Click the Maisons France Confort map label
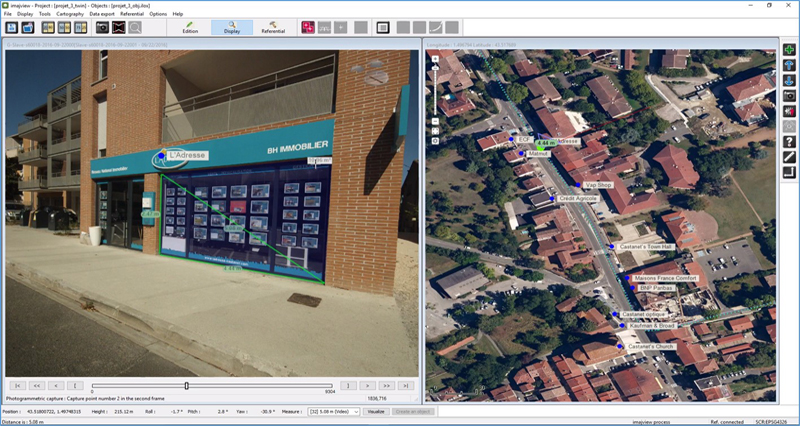The image size is (800, 426). pos(665,278)
